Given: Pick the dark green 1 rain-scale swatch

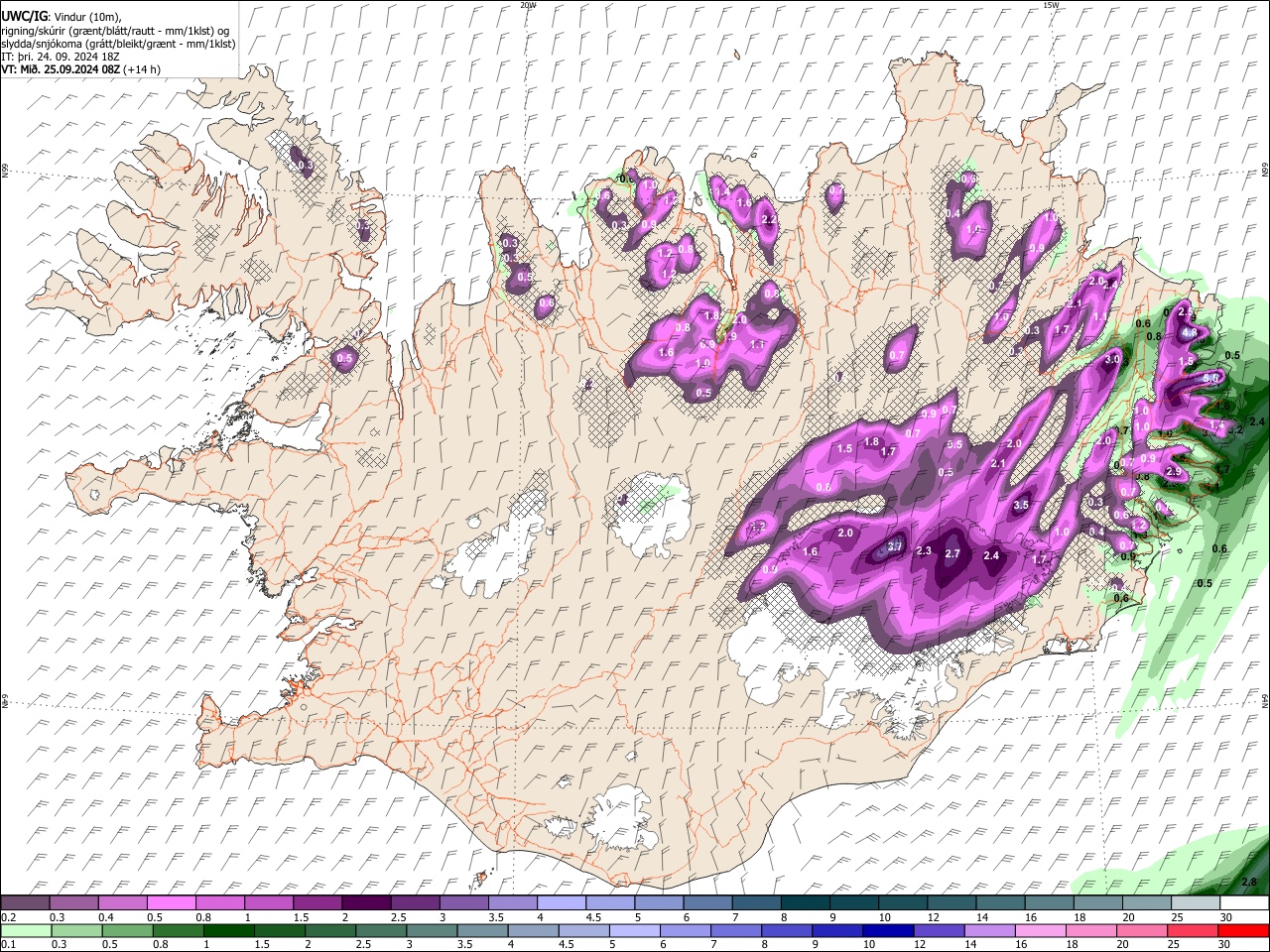Looking at the screenshot, I should 228,930.
